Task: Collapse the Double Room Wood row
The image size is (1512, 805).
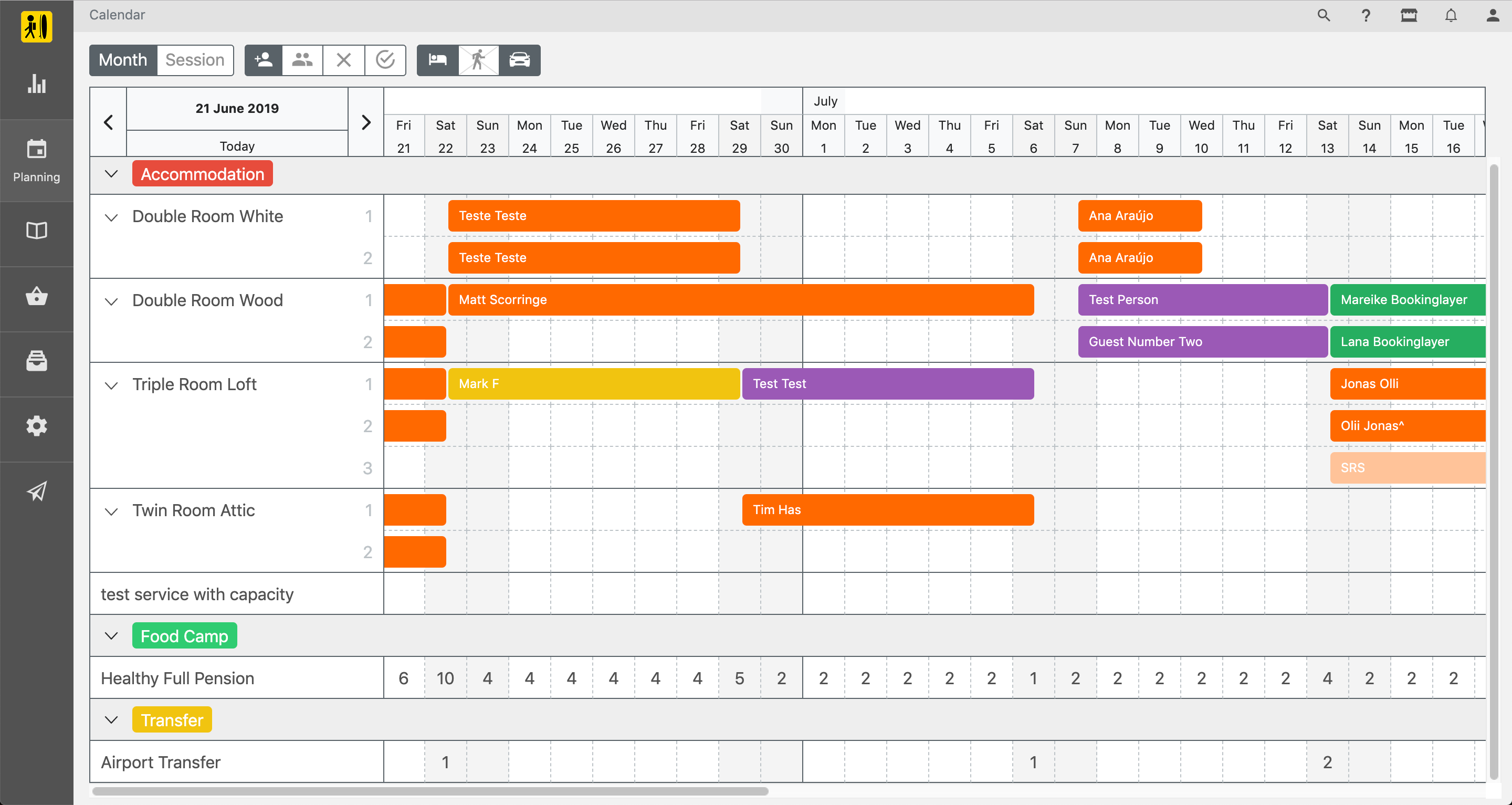Action: [111, 301]
